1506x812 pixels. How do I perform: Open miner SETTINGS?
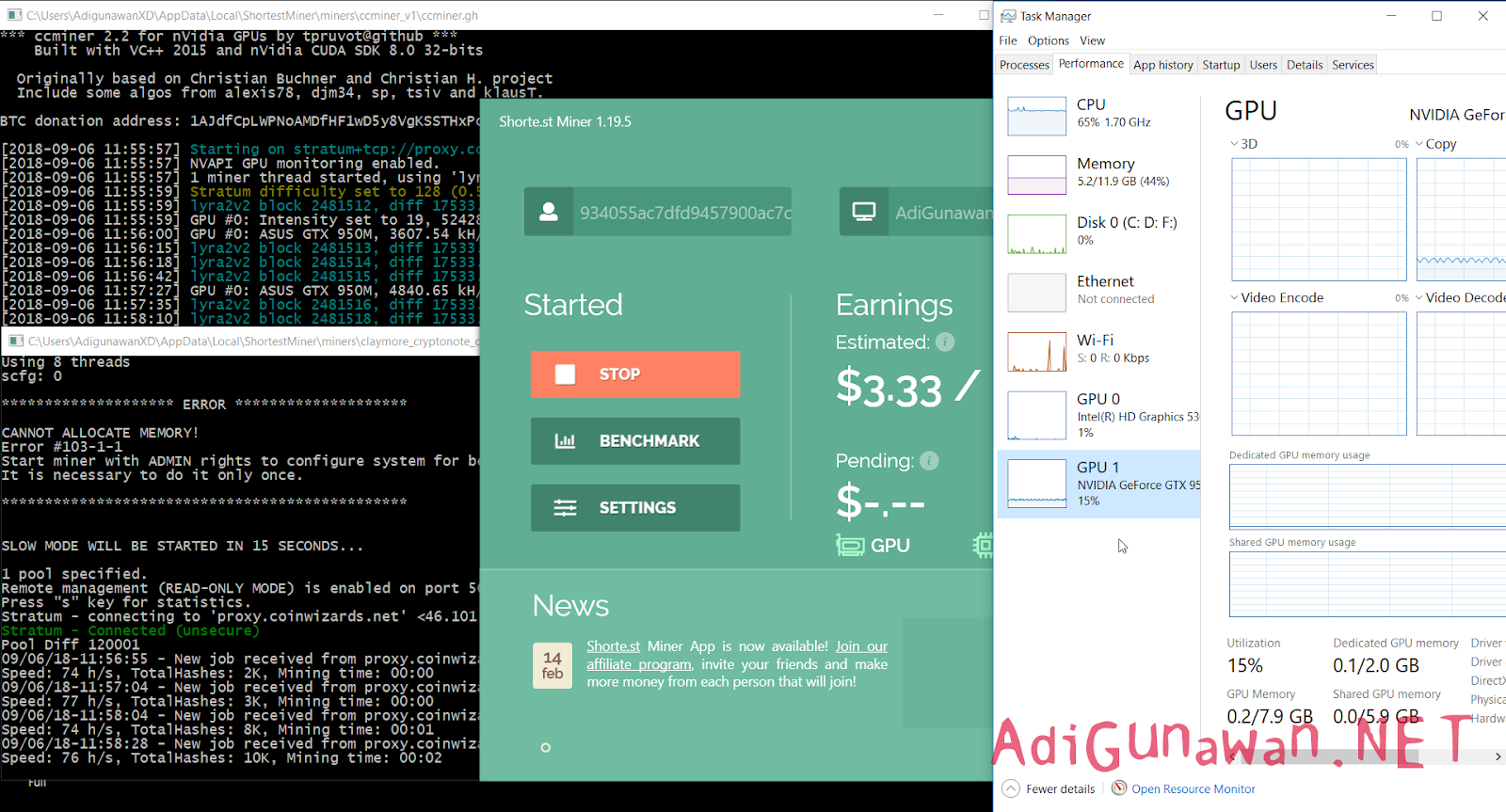point(635,508)
